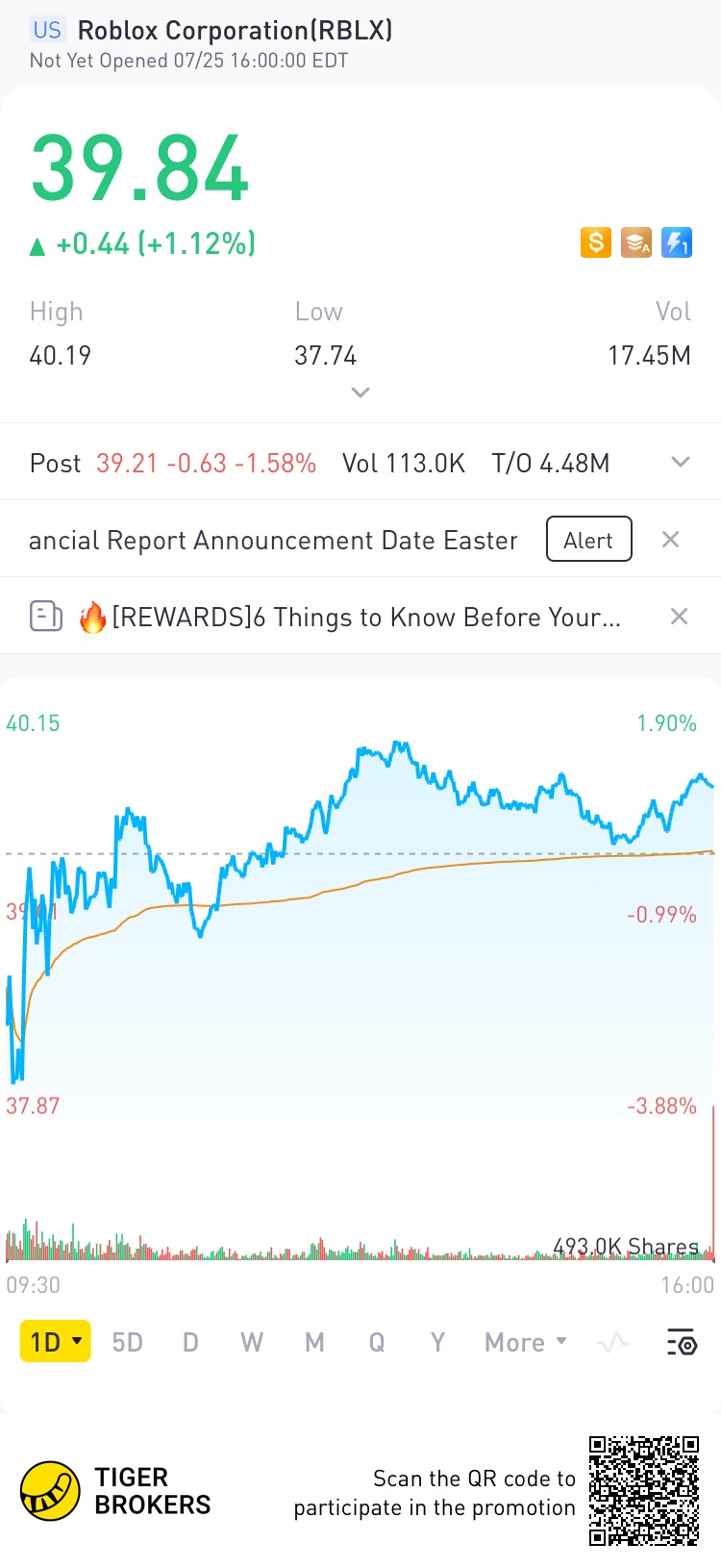Tap the stacked layers badge icon
The width and height of the screenshot is (721, 1568).
point(636,242)
